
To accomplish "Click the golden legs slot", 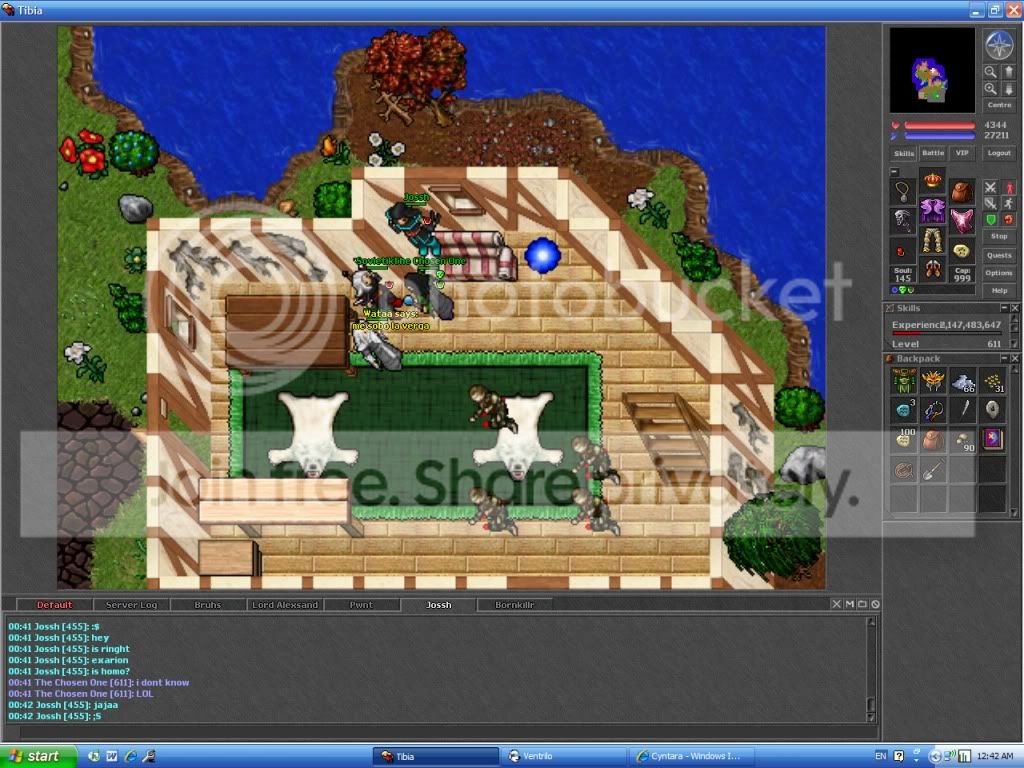I will 933,240.
